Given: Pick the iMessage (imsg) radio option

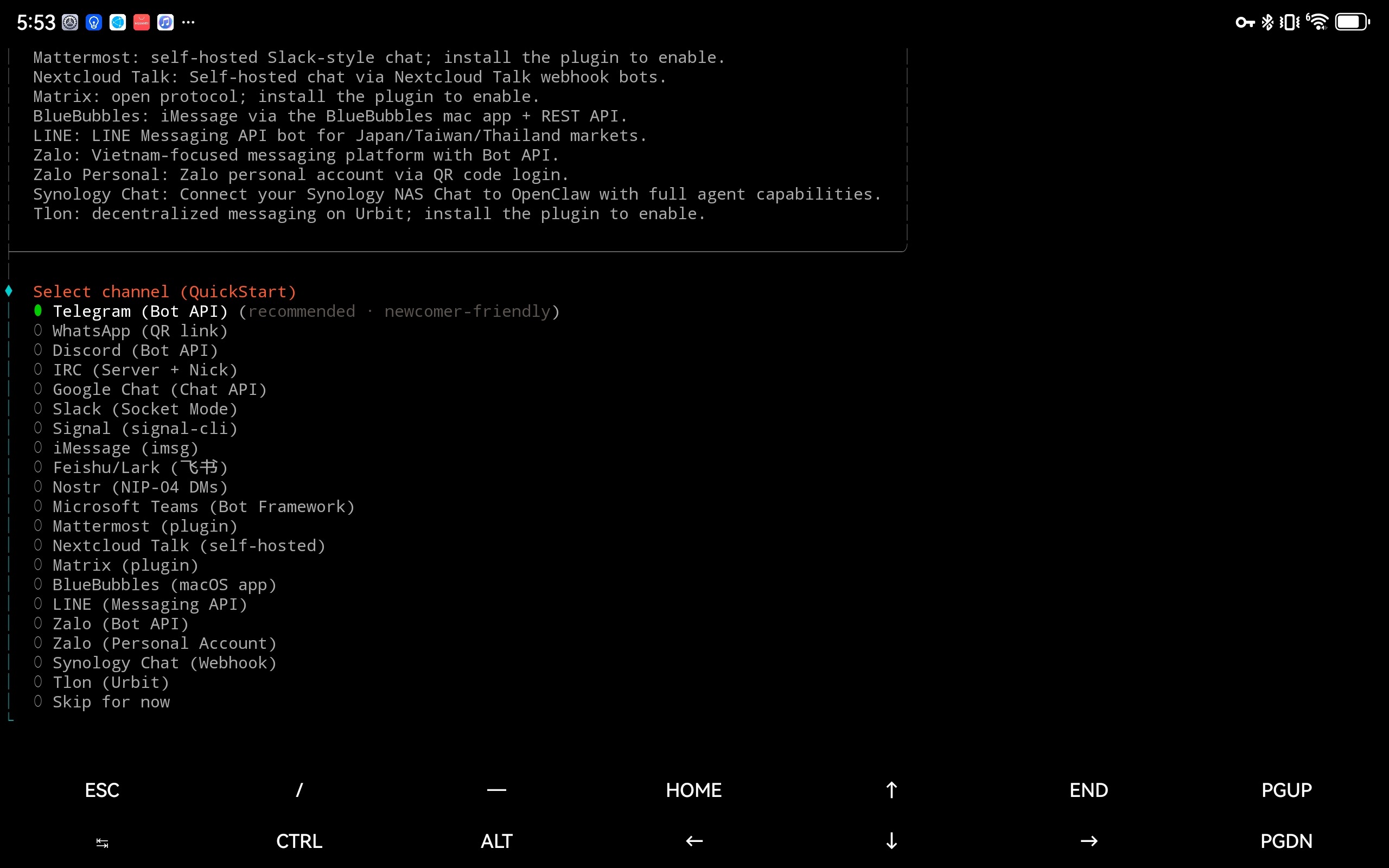Looking at the screenshot, I should [x=38, y=448].
